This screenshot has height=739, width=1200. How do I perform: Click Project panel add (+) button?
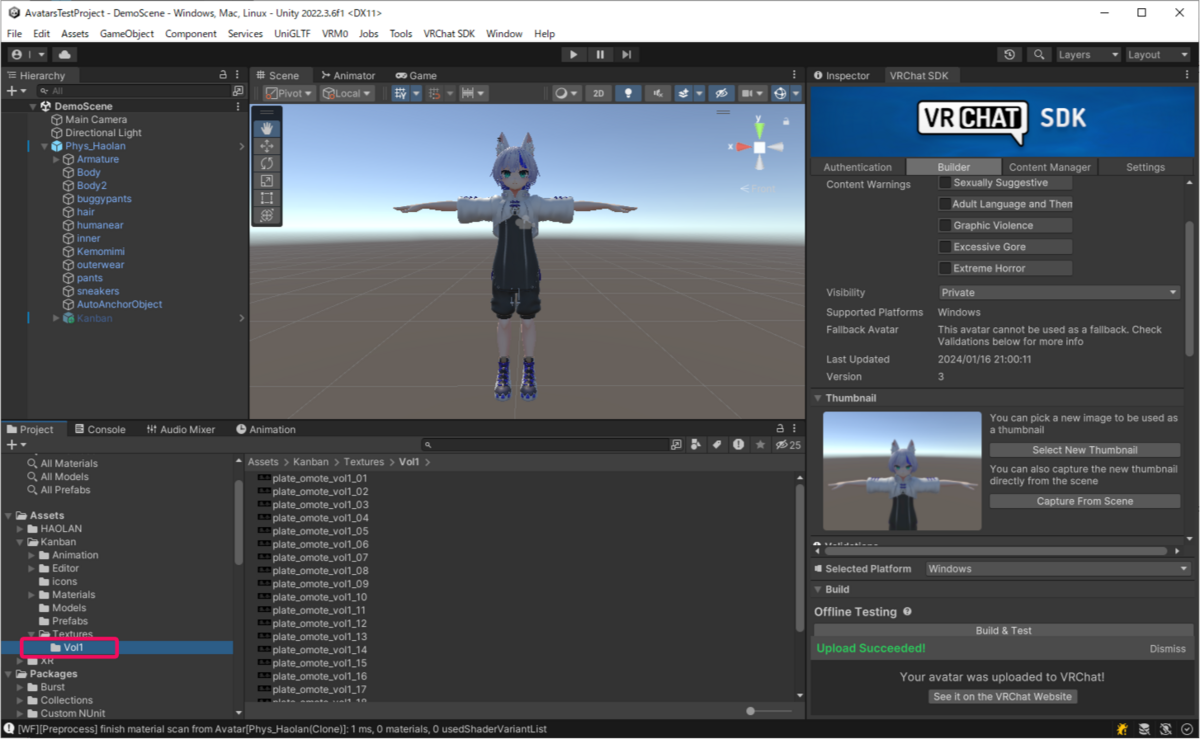(15, 444)
